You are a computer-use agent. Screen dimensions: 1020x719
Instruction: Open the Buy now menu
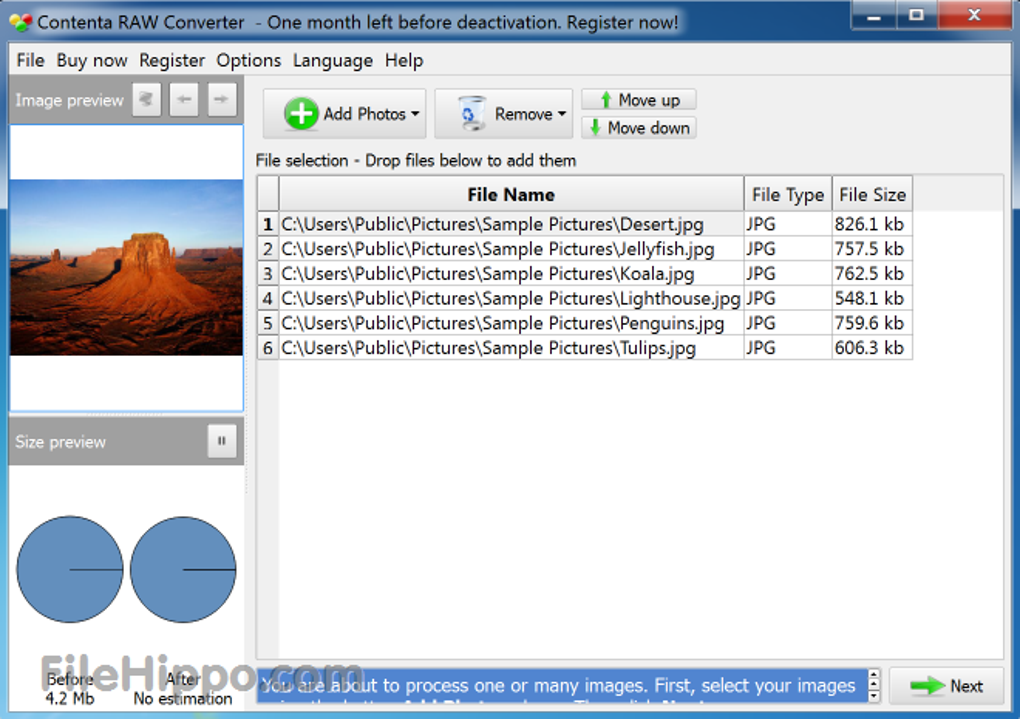(x=92, y=61)
